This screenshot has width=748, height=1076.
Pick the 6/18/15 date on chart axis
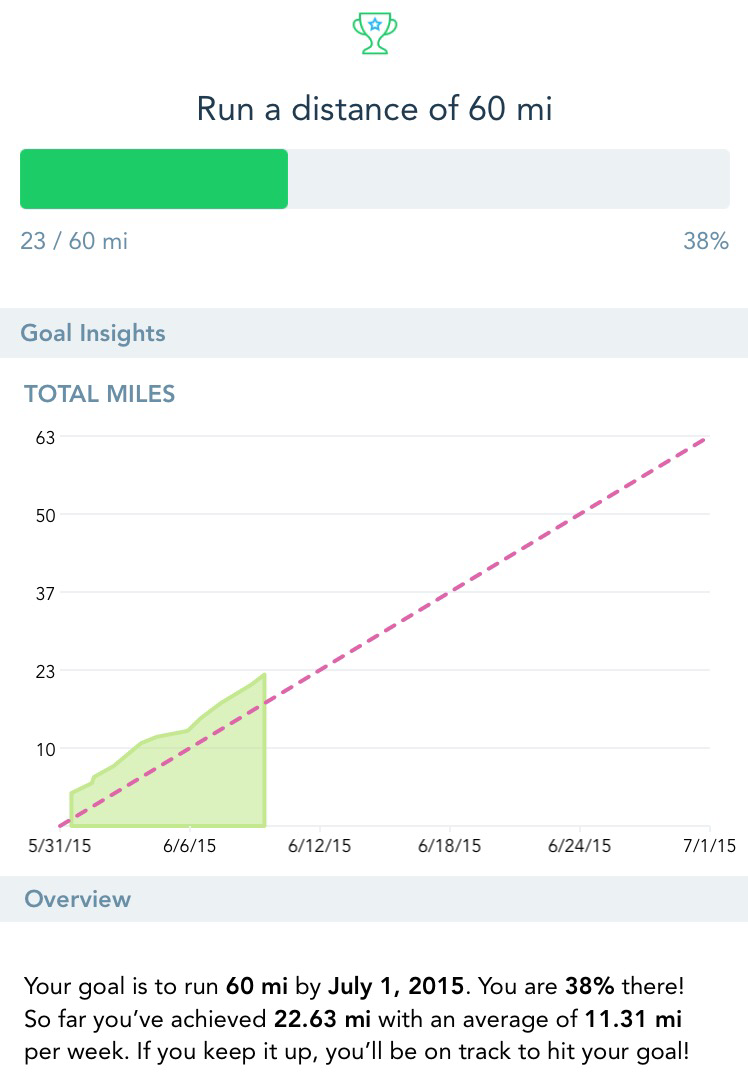(x=449, y=846)
